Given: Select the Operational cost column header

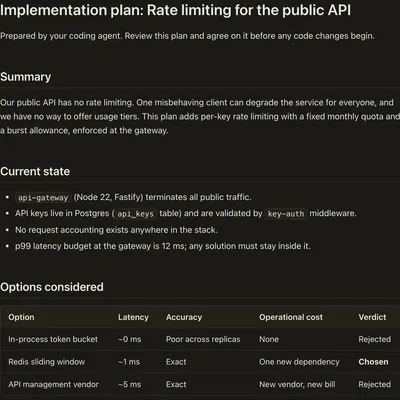Looking at the screenshot, I should click(x=291, y=317).
